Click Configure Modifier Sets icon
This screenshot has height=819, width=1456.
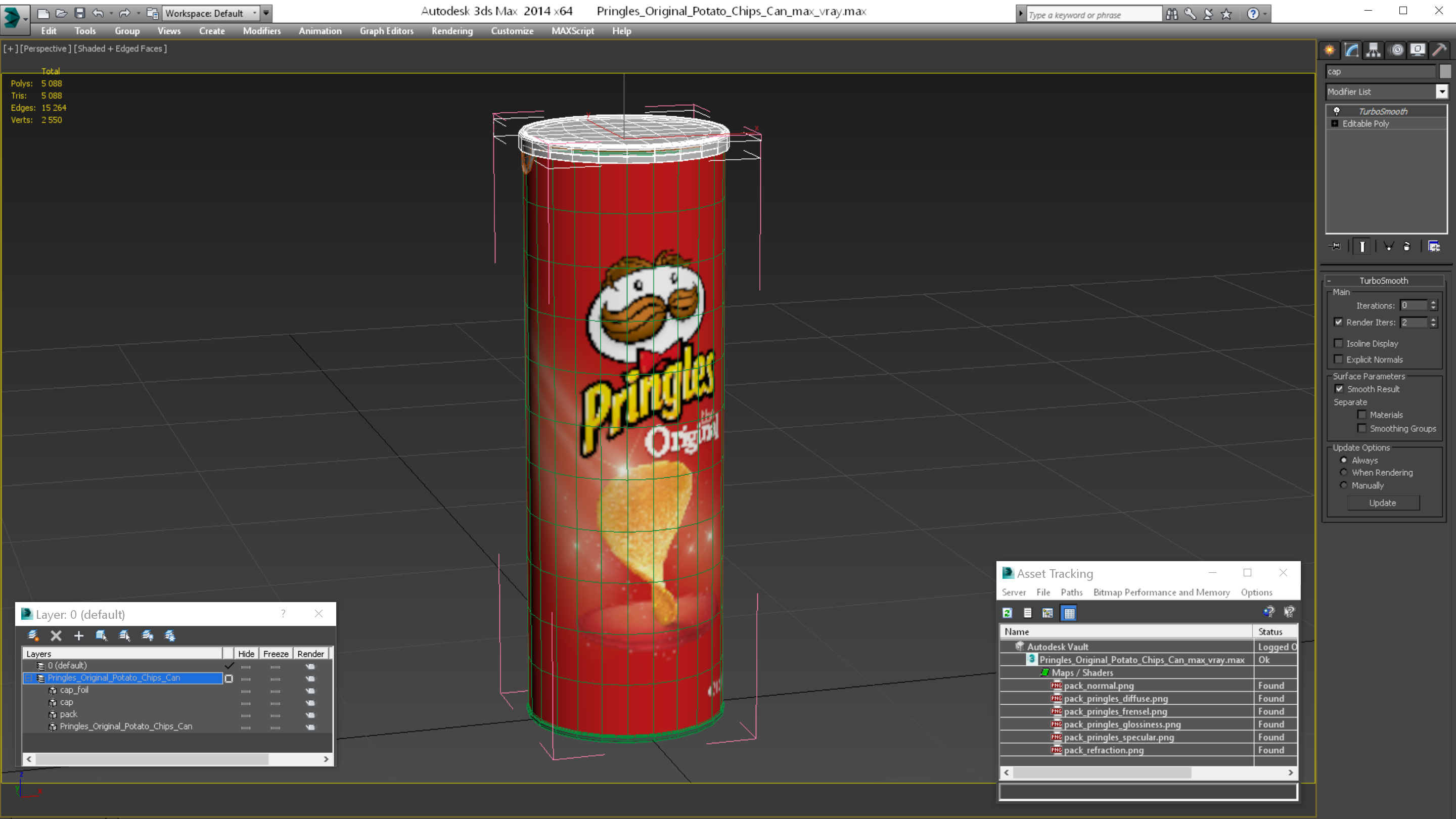click(1434, 246)
